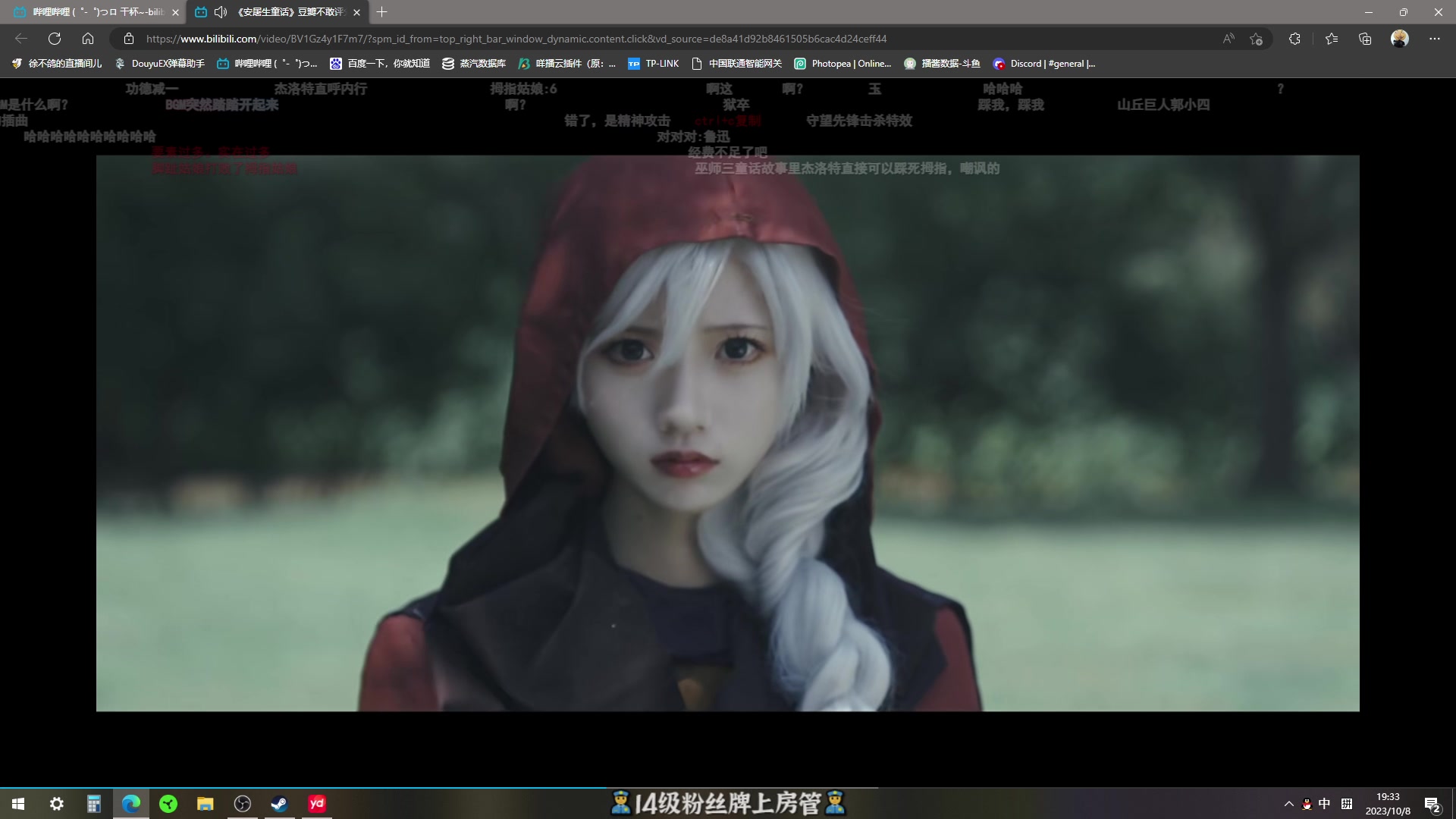Close the first bilibili tab

click(x=175, y=12)
